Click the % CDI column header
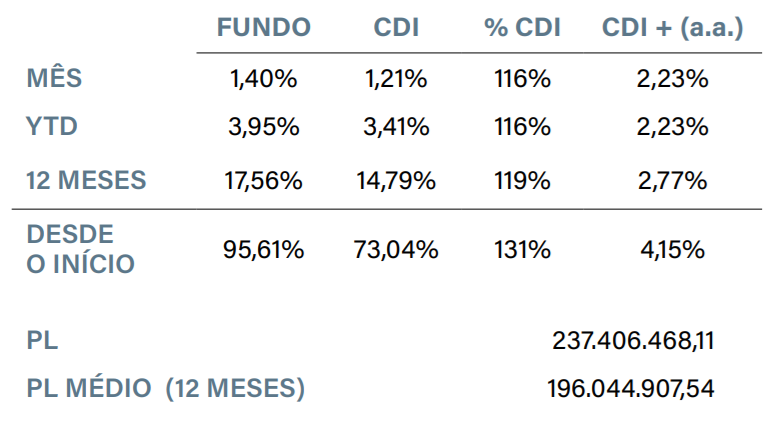 tap(522, 27)
